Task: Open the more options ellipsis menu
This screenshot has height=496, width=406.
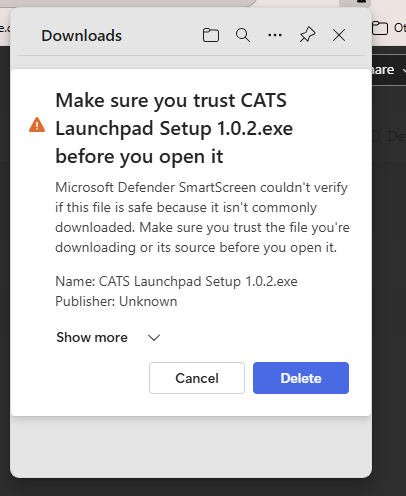Action: 275,35
